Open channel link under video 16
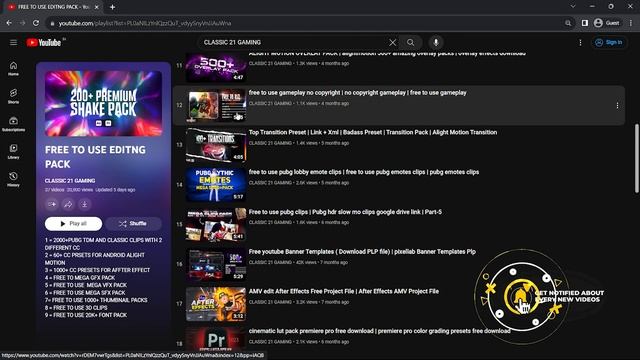The width and height of the screenshot is (640, 360). click(270, 262)
